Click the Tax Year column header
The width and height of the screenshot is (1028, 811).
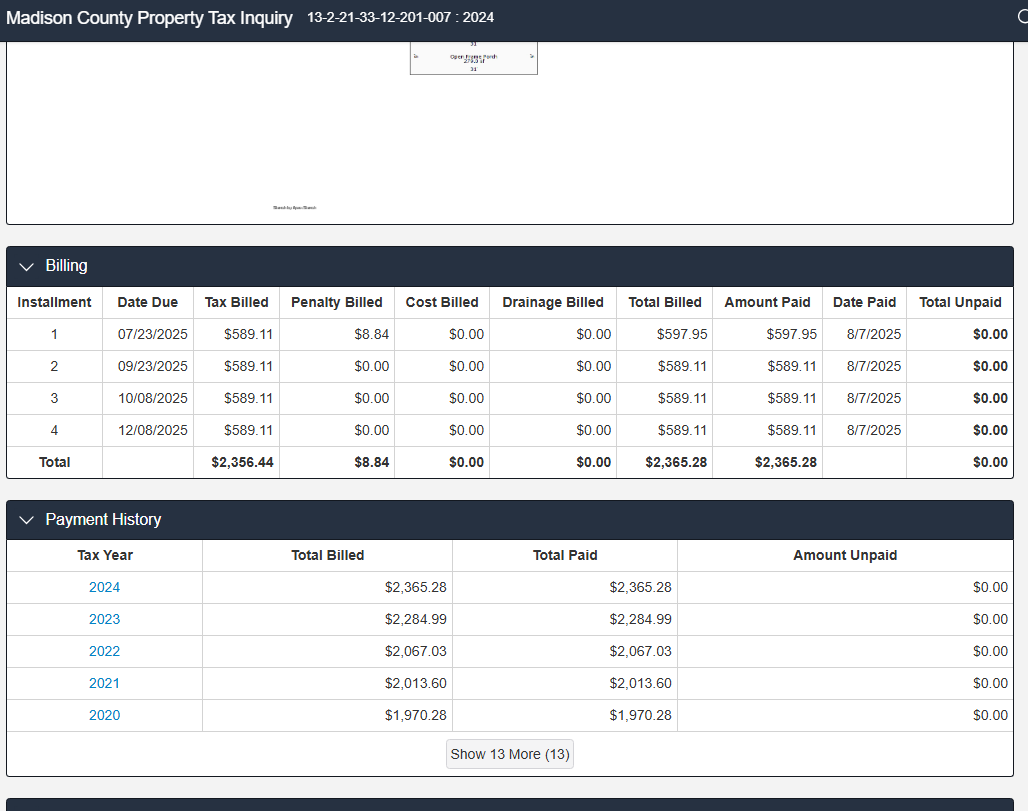pos(104,555)
